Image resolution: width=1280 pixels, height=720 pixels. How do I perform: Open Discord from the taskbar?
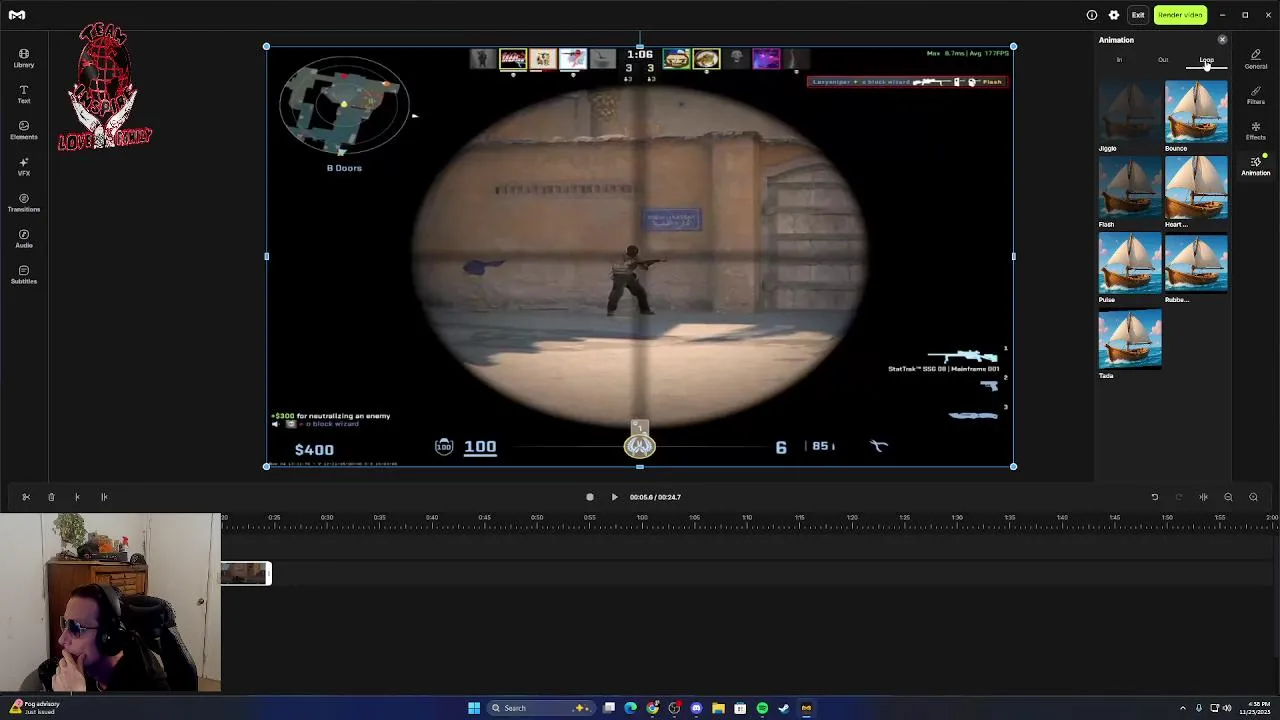tap(696, 708)
